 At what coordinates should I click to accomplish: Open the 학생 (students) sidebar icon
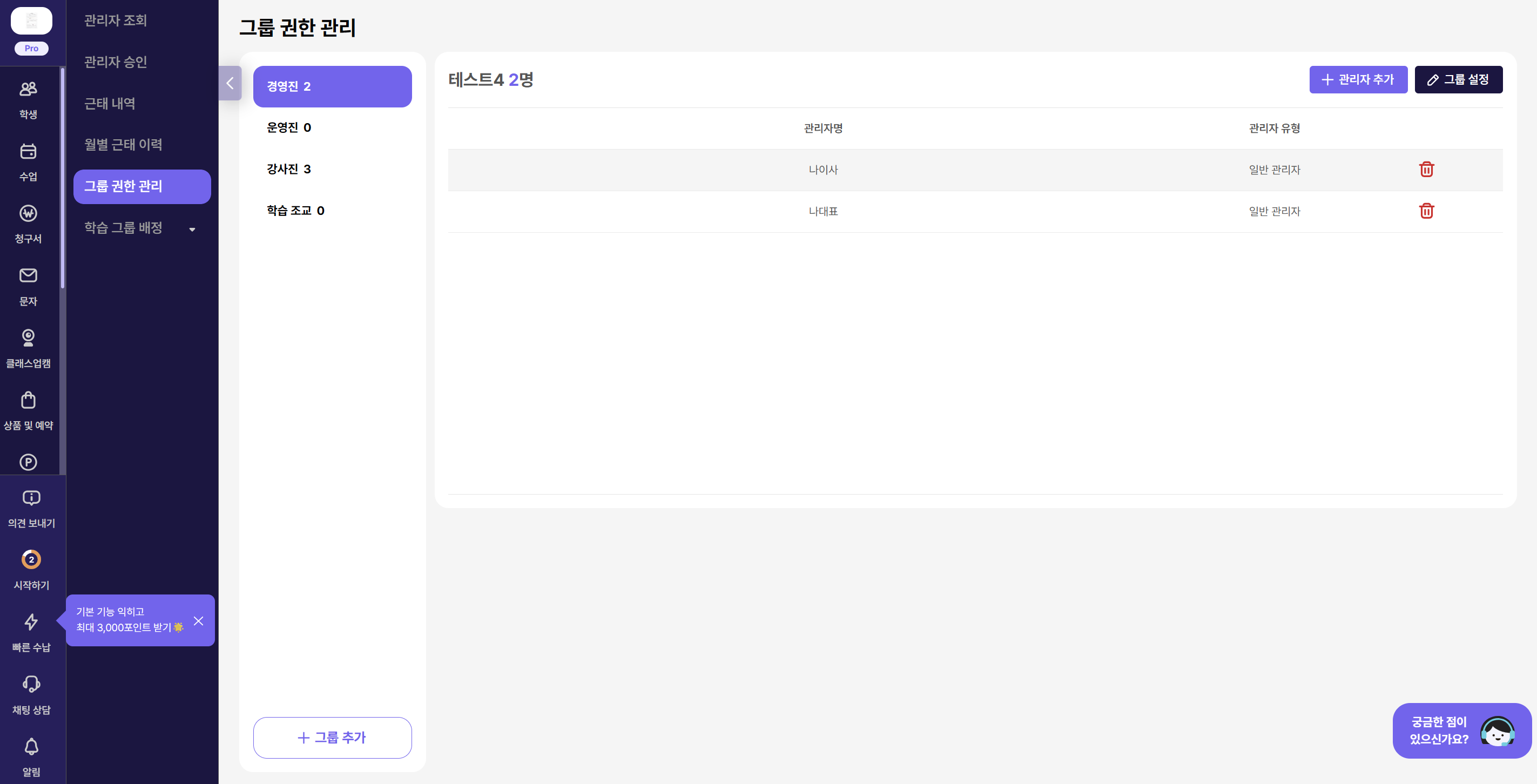pyautogui.click(x=28, y=90)
